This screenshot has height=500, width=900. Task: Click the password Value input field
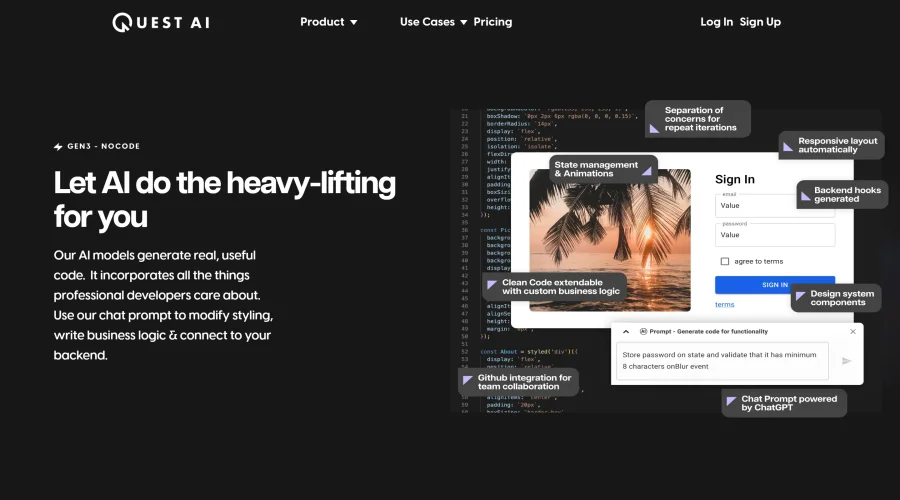coord(775,235)
